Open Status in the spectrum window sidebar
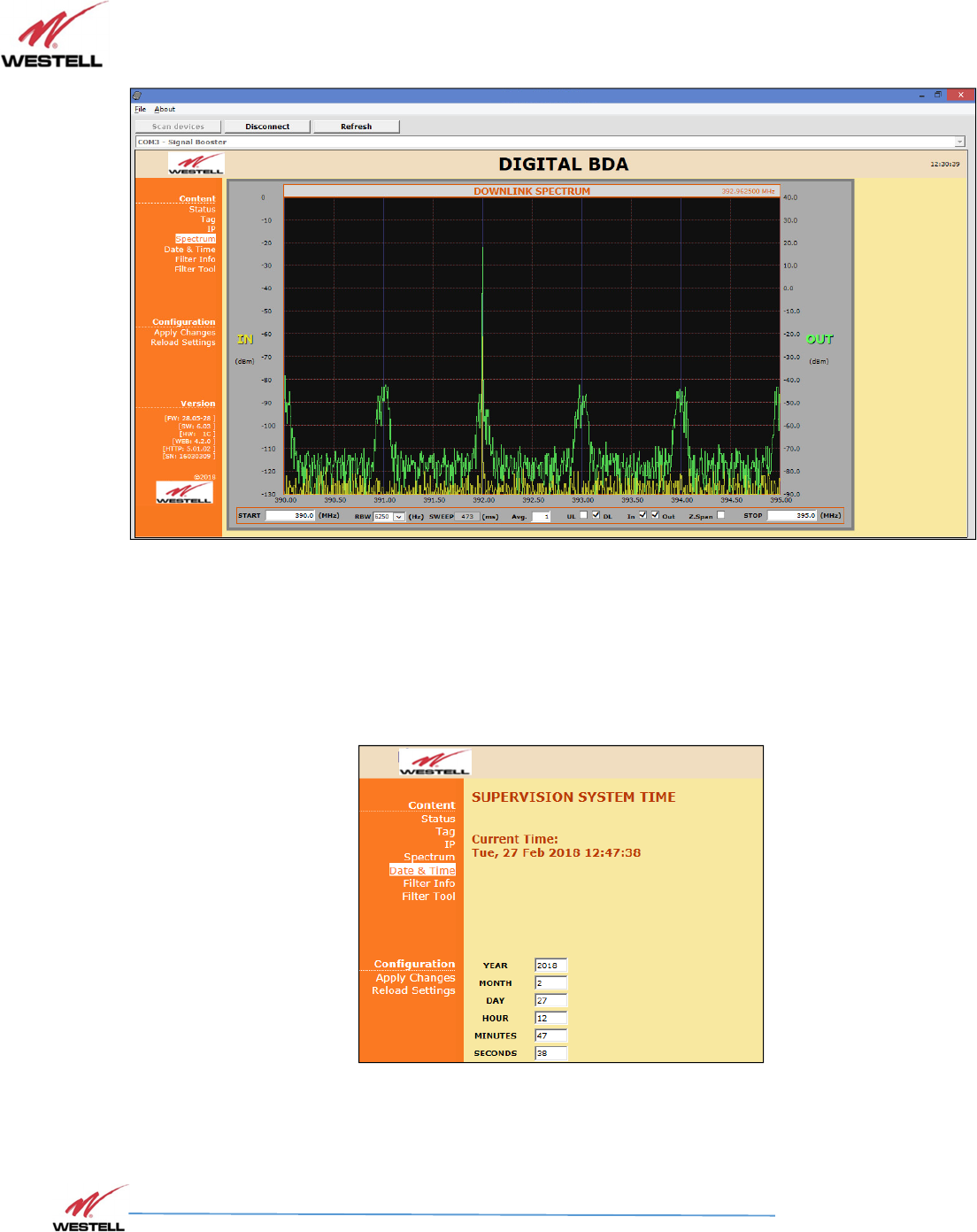Image resolution: width=977 pixels, height=1232 pixels. click(x=202, y=210)
